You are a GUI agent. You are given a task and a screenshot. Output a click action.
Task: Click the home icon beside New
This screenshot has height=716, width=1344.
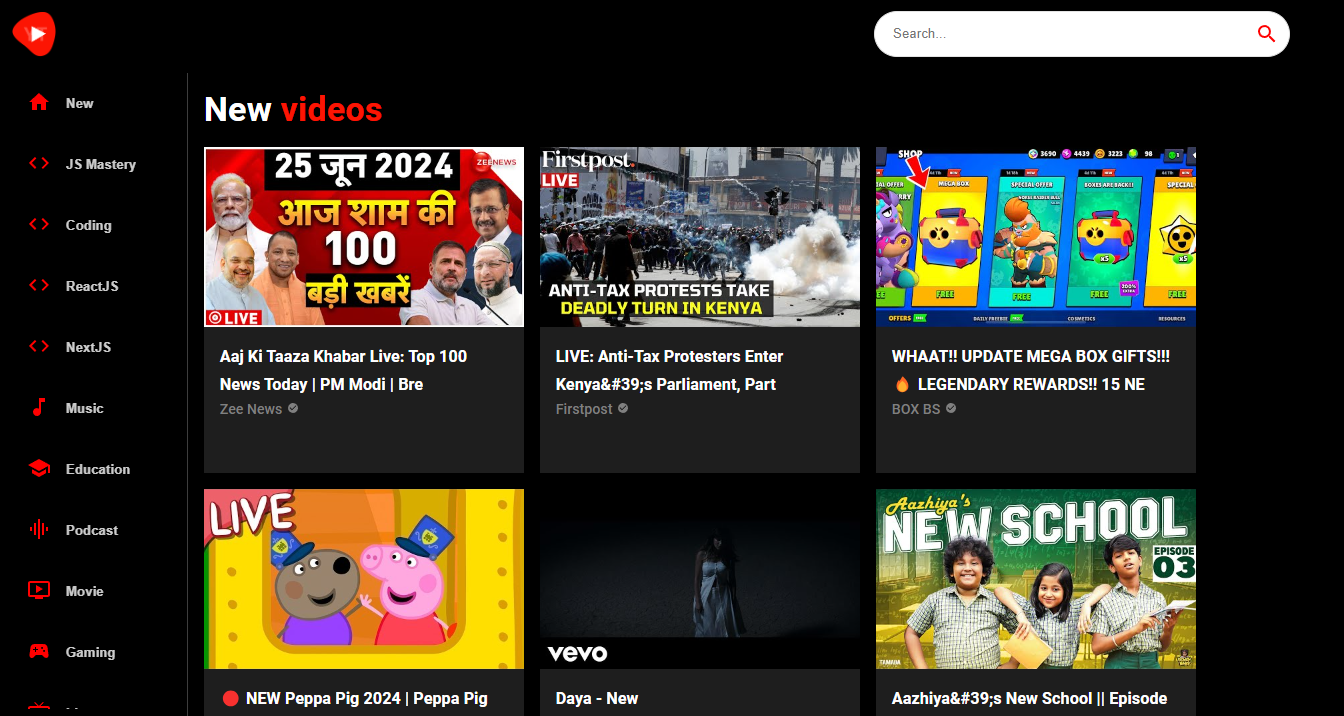tap(39, 103)
